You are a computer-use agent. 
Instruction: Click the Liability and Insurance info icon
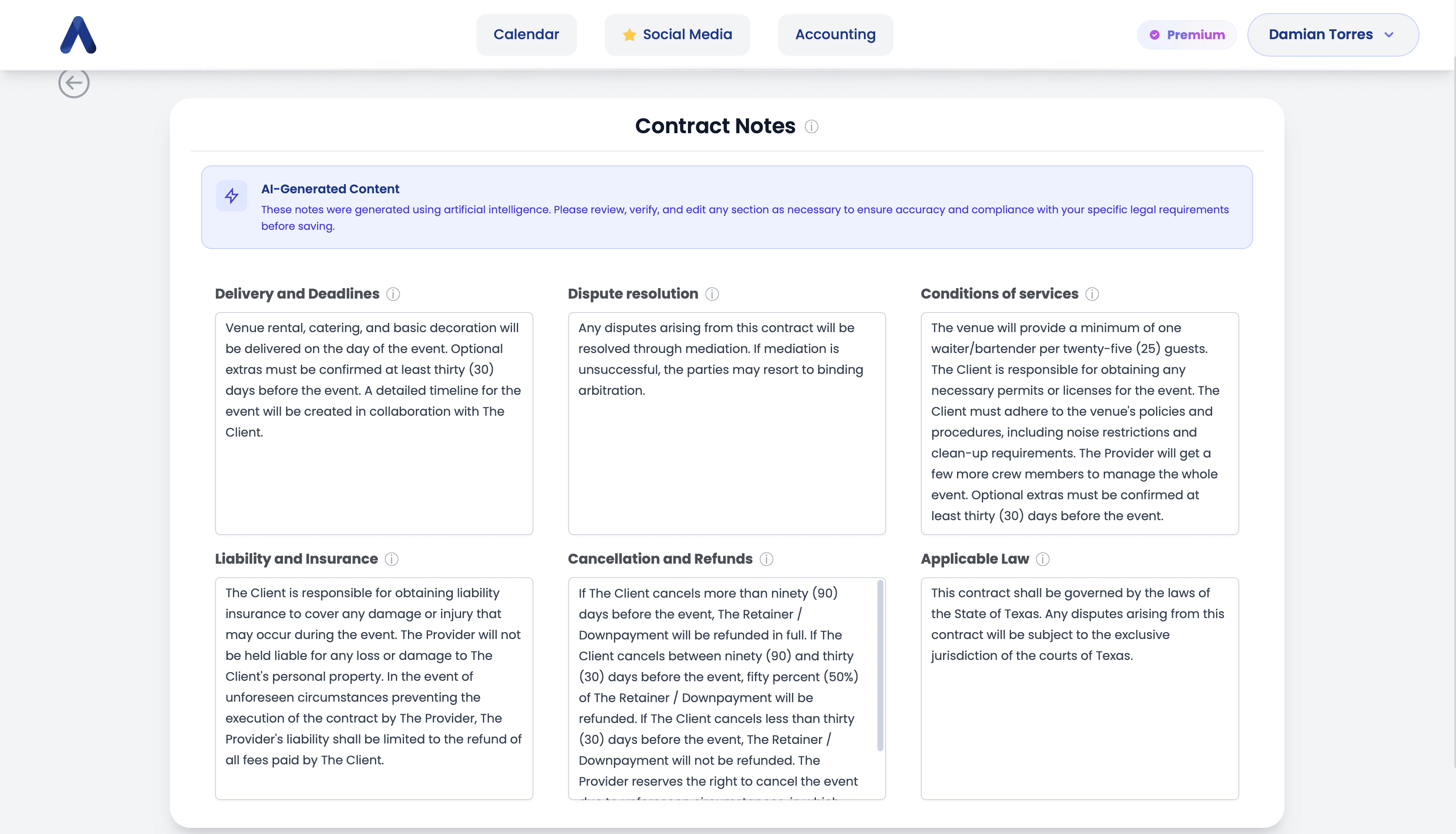[391, 559]
